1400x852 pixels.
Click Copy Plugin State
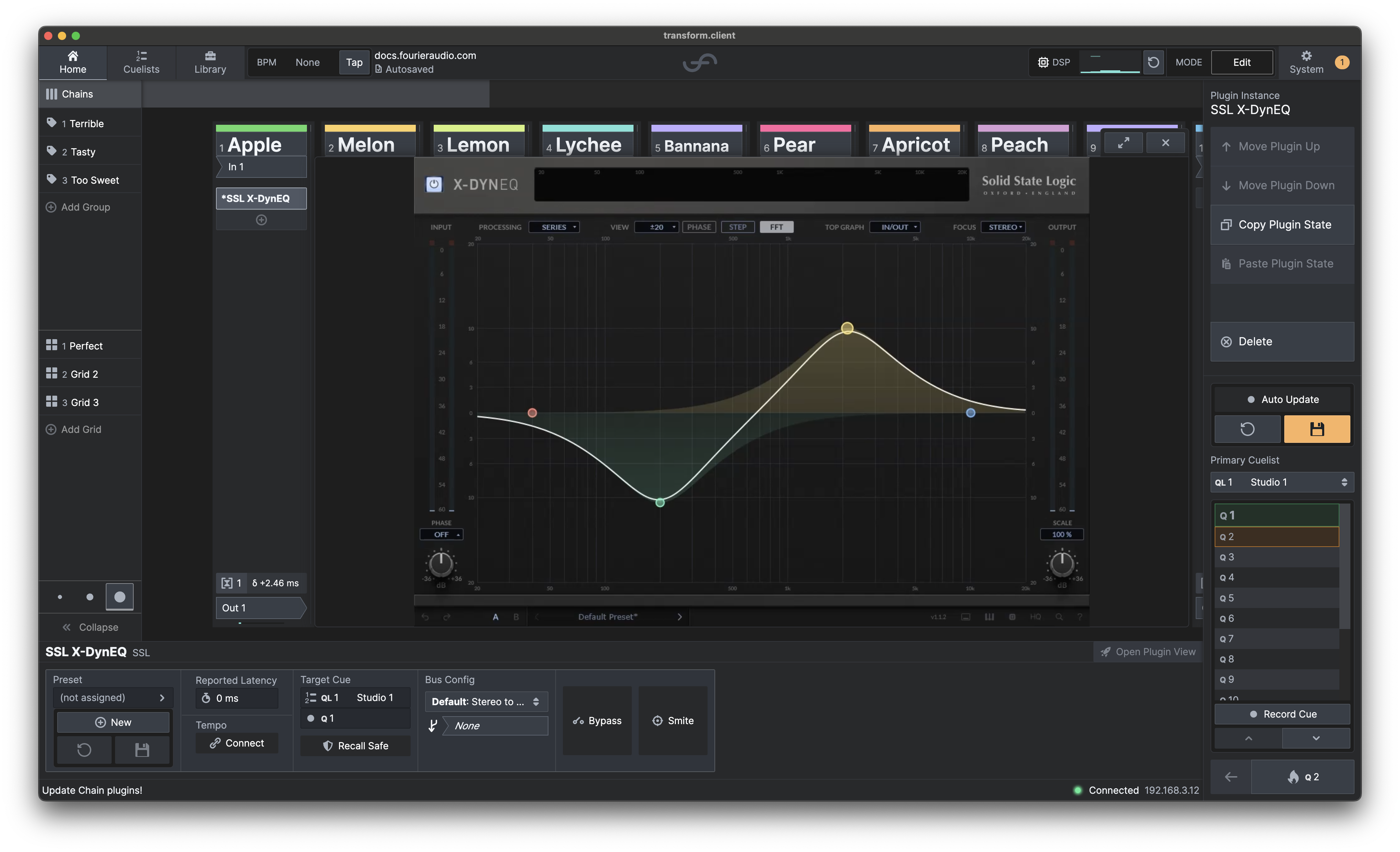click(1282, 224)
